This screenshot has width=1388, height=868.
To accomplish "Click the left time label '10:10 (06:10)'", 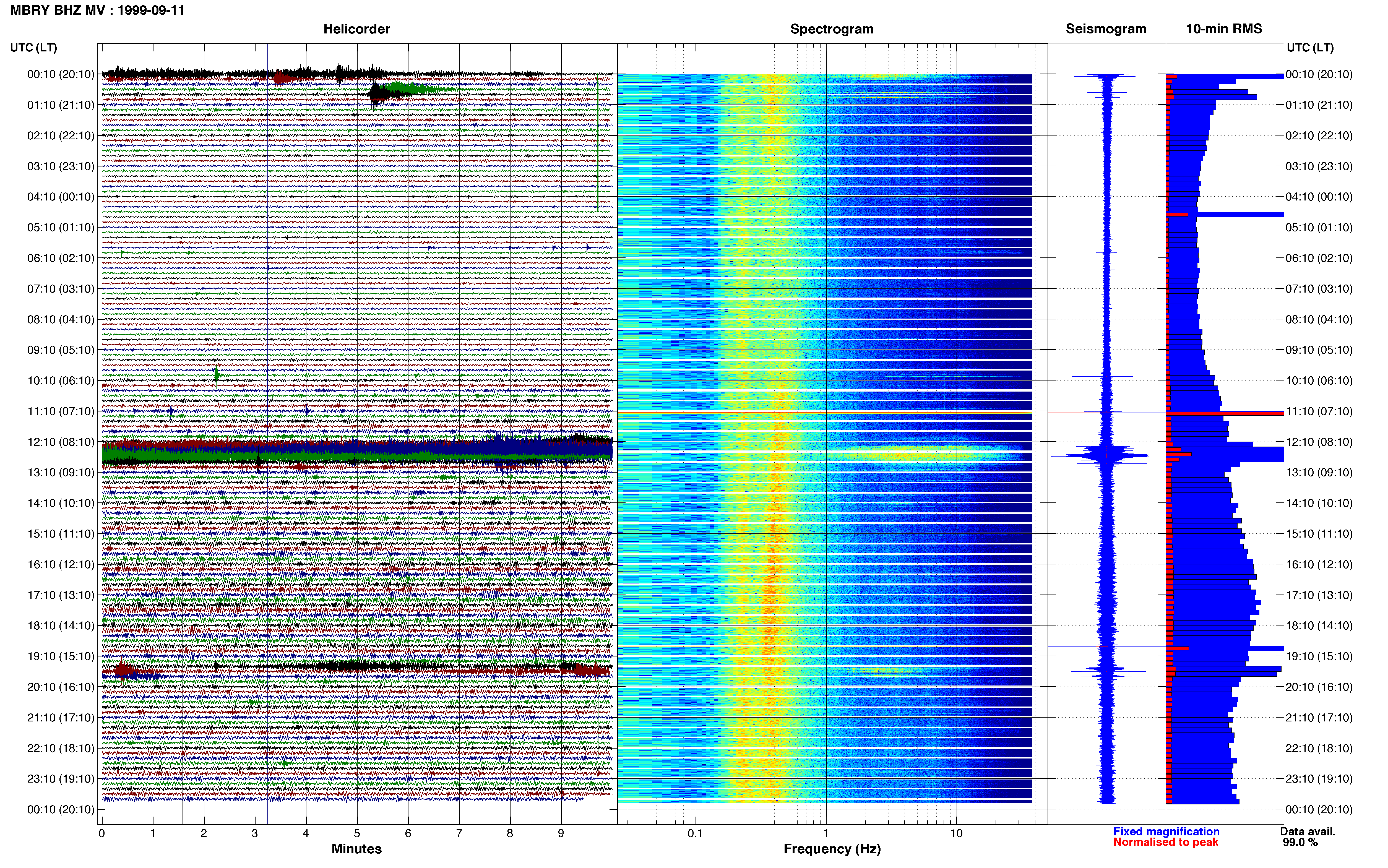I will click(61, 380).
